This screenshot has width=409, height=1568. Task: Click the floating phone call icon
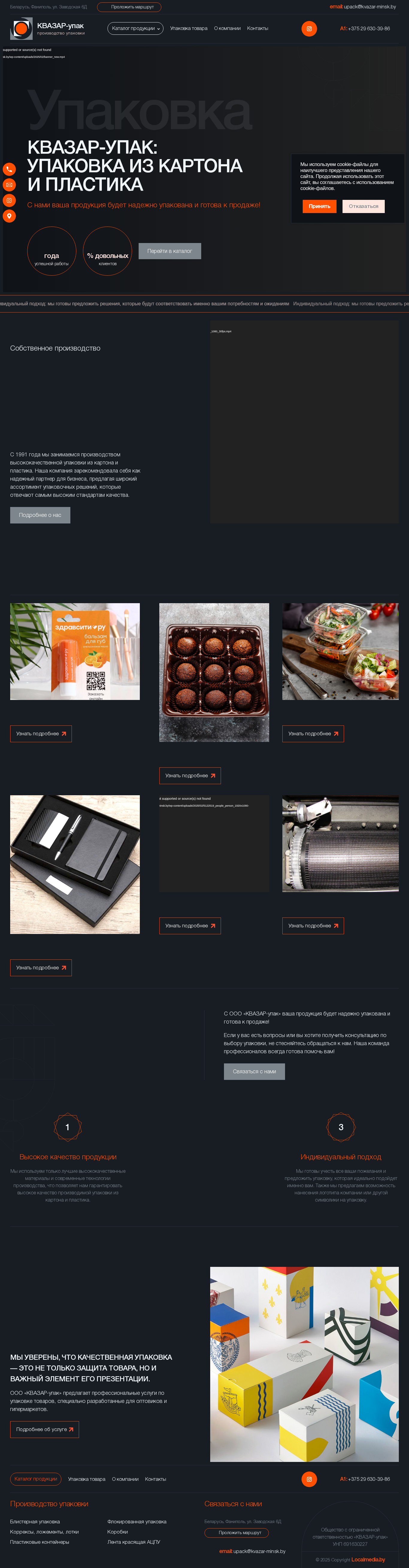[x=9, y=169]
